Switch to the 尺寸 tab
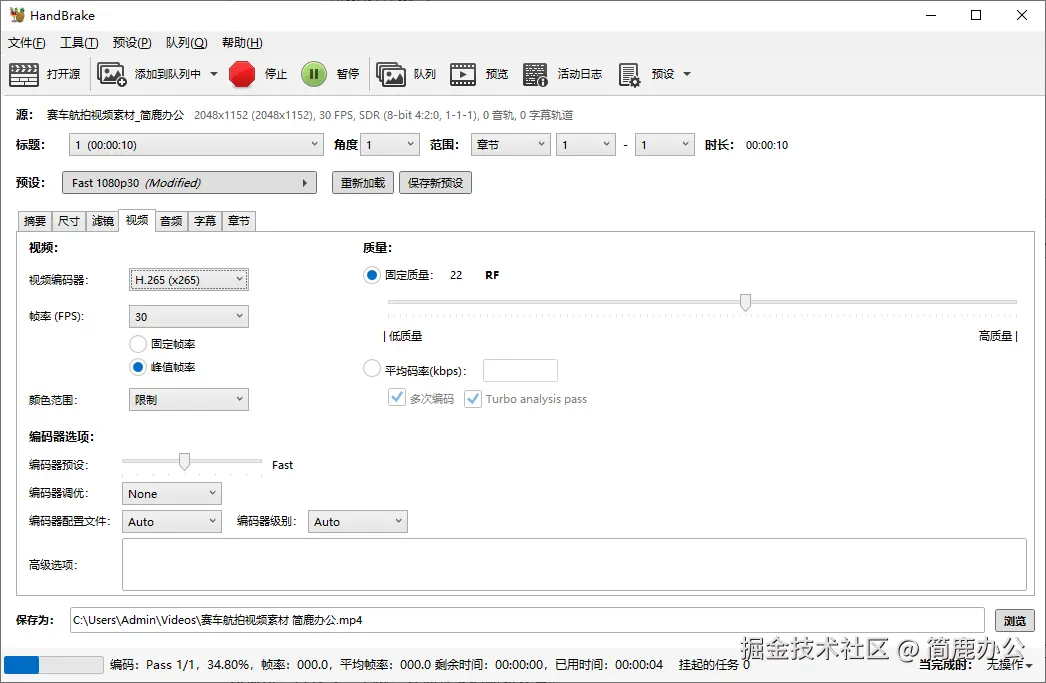 tap(69, 221)
